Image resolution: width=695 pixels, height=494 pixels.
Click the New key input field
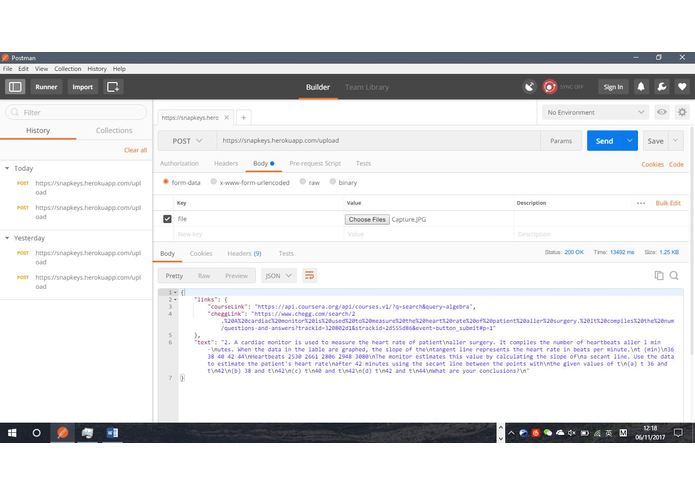[259, 234]
